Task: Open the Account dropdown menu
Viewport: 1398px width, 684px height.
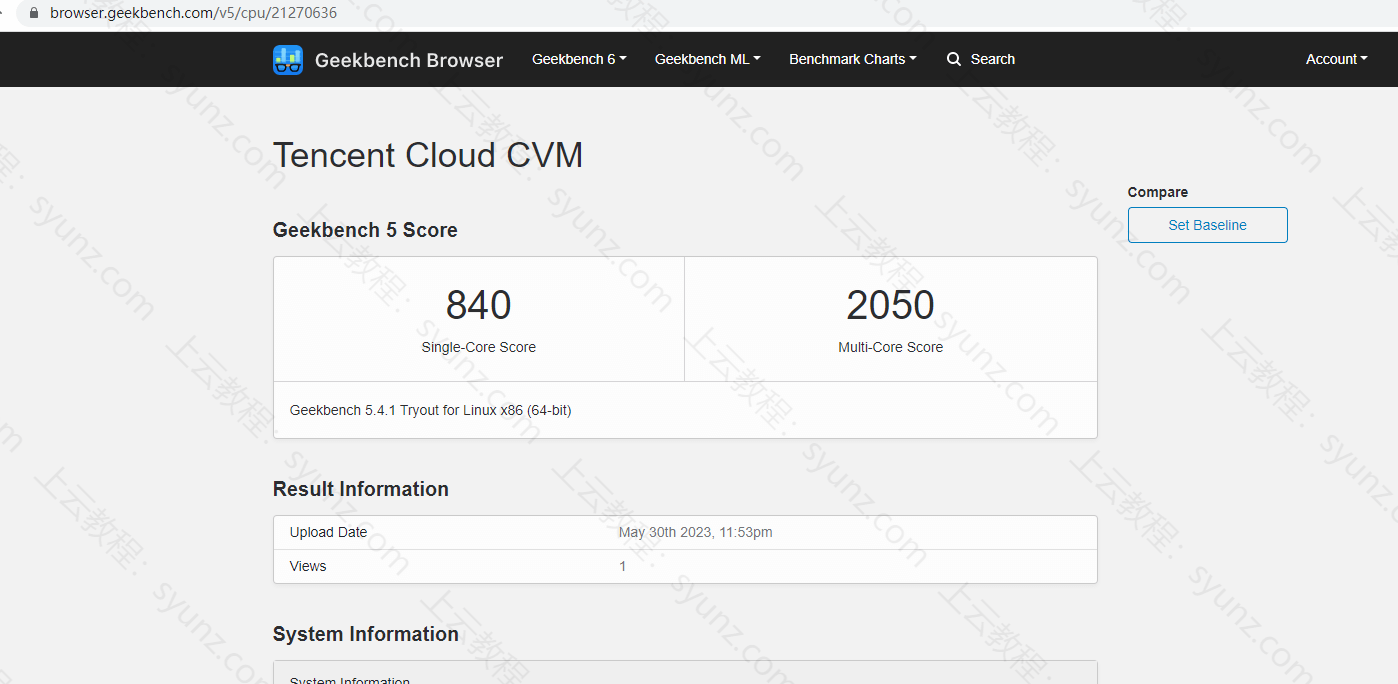Action: pyautogui.click(x=1336, y=59)
